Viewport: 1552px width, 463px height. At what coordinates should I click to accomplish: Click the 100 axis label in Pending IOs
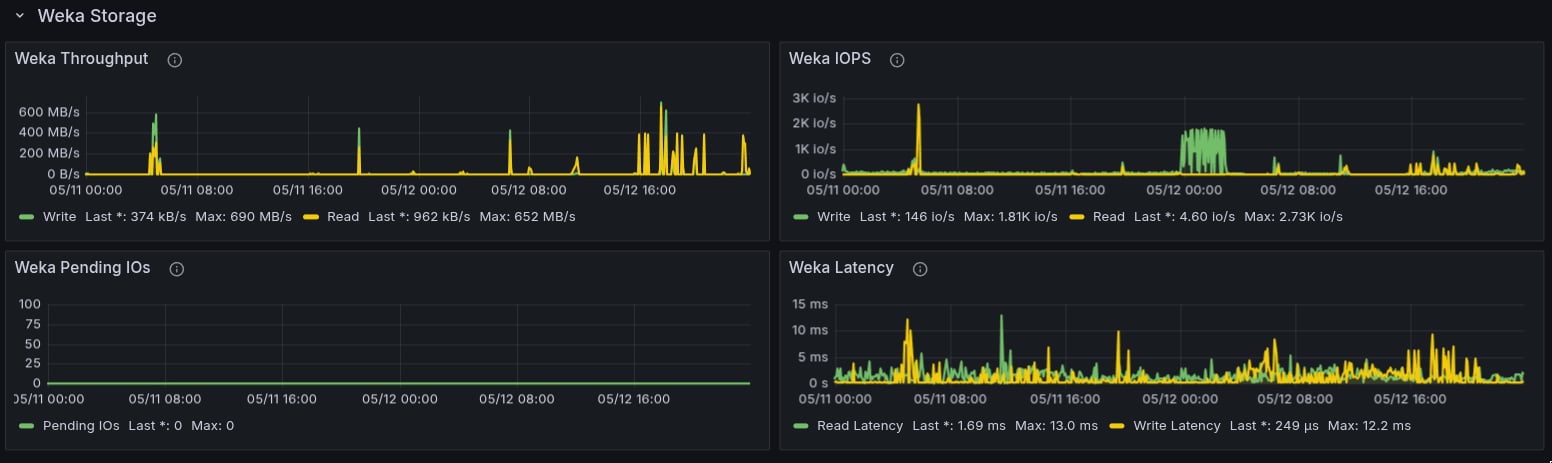29,304
